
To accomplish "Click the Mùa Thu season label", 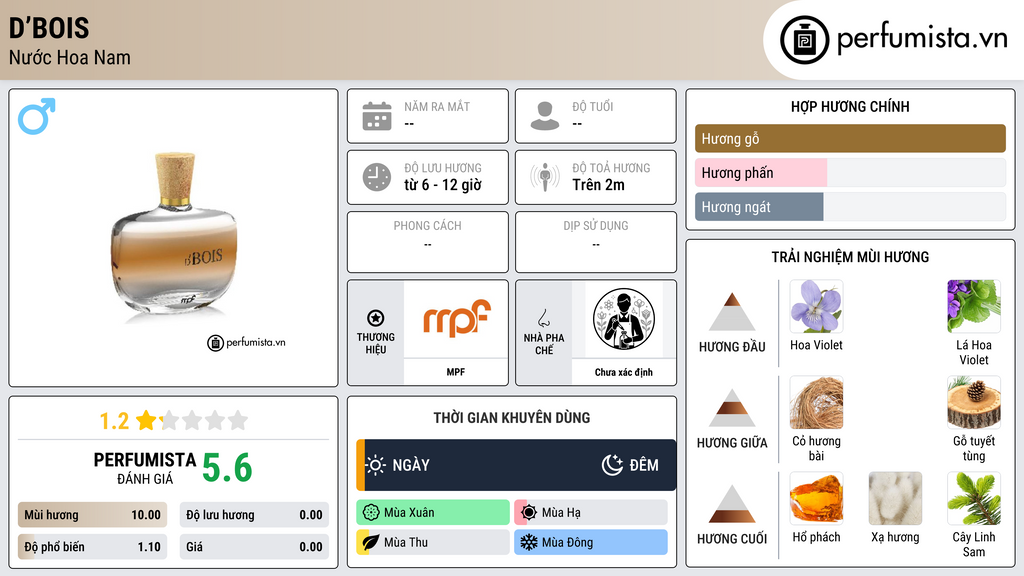I will [406, 542].
